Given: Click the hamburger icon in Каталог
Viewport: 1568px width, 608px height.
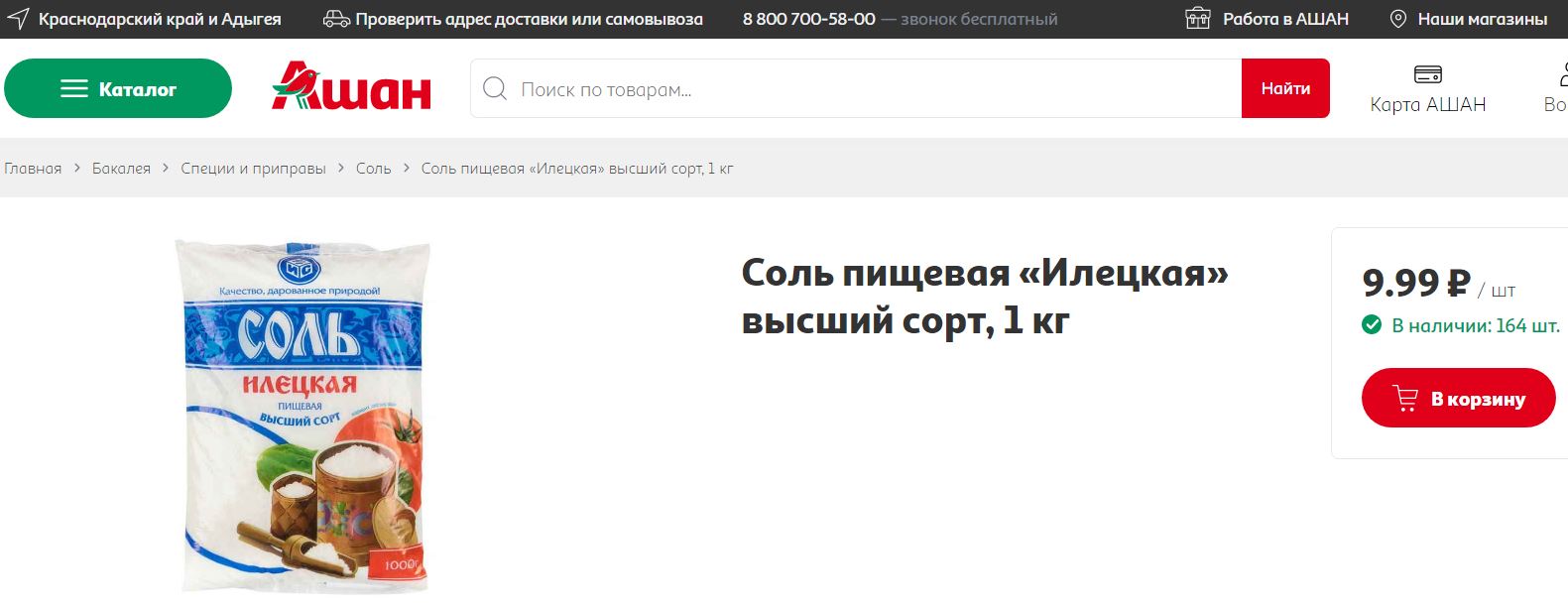Looking at the screenshot, I should pos(74,88).
